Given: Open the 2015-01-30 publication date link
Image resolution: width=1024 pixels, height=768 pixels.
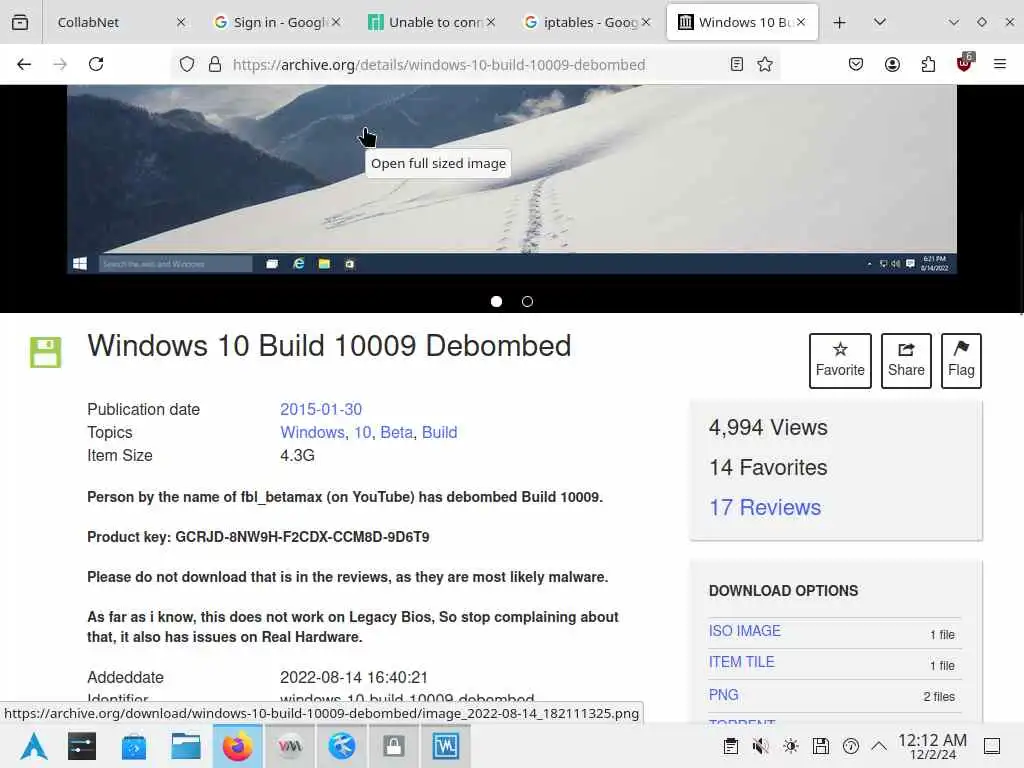Looking at the screenshot, I should click(321, 409).
